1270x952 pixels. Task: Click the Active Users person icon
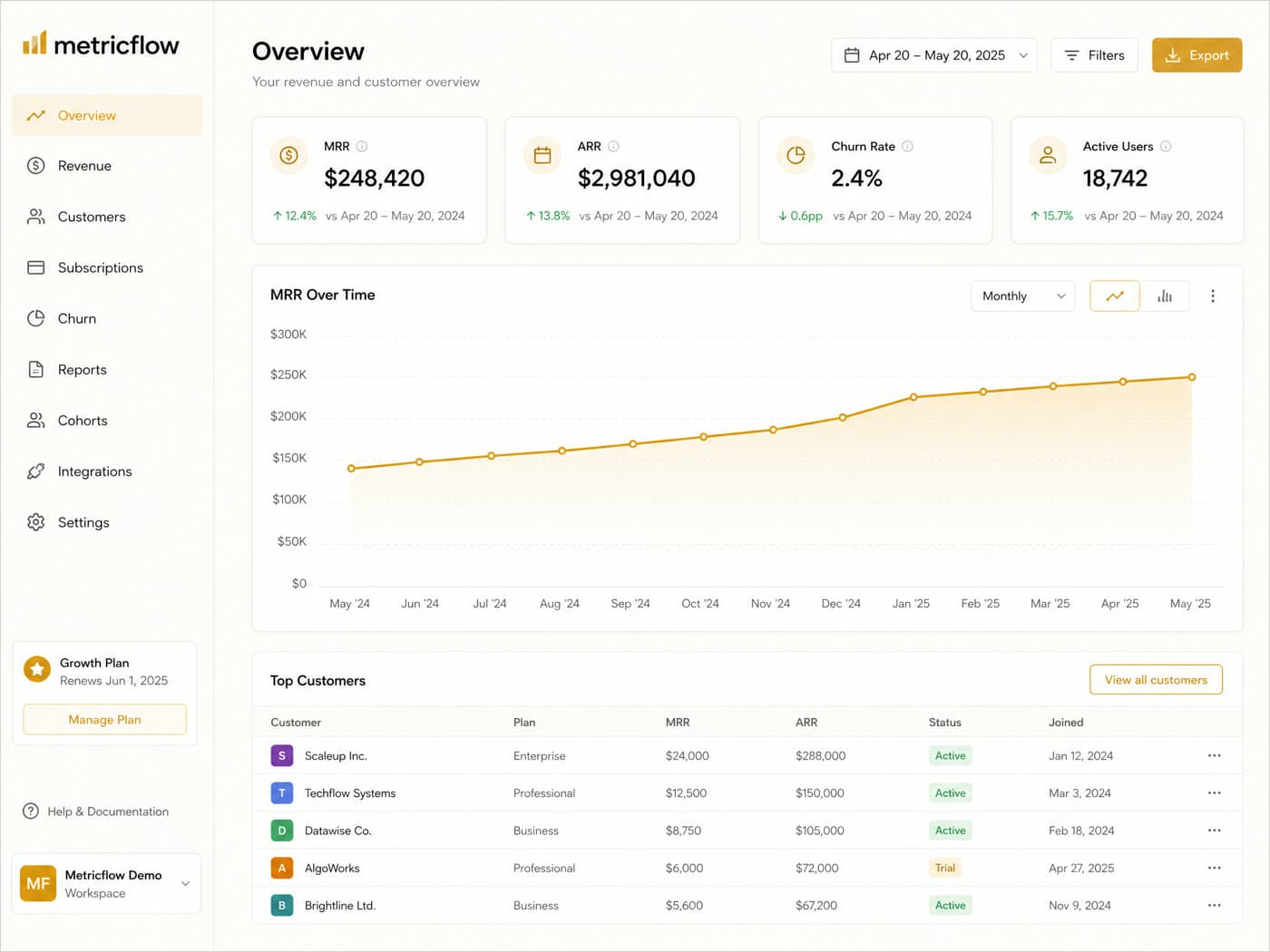1048,155
